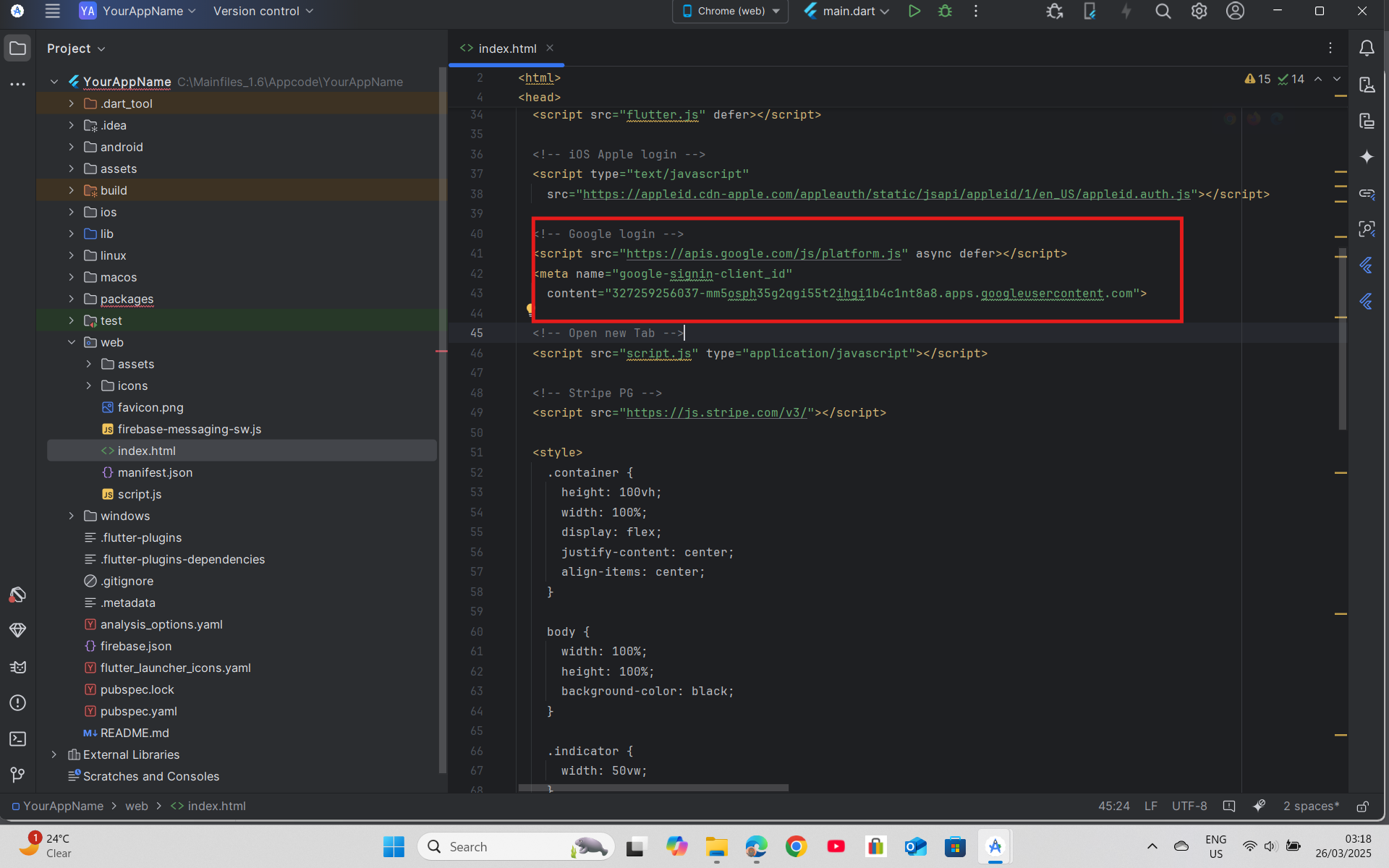This screenshot has width=1389, height=868.
Task: Show hidden system tray icons chevron
Action: (x=1152, y=846)
